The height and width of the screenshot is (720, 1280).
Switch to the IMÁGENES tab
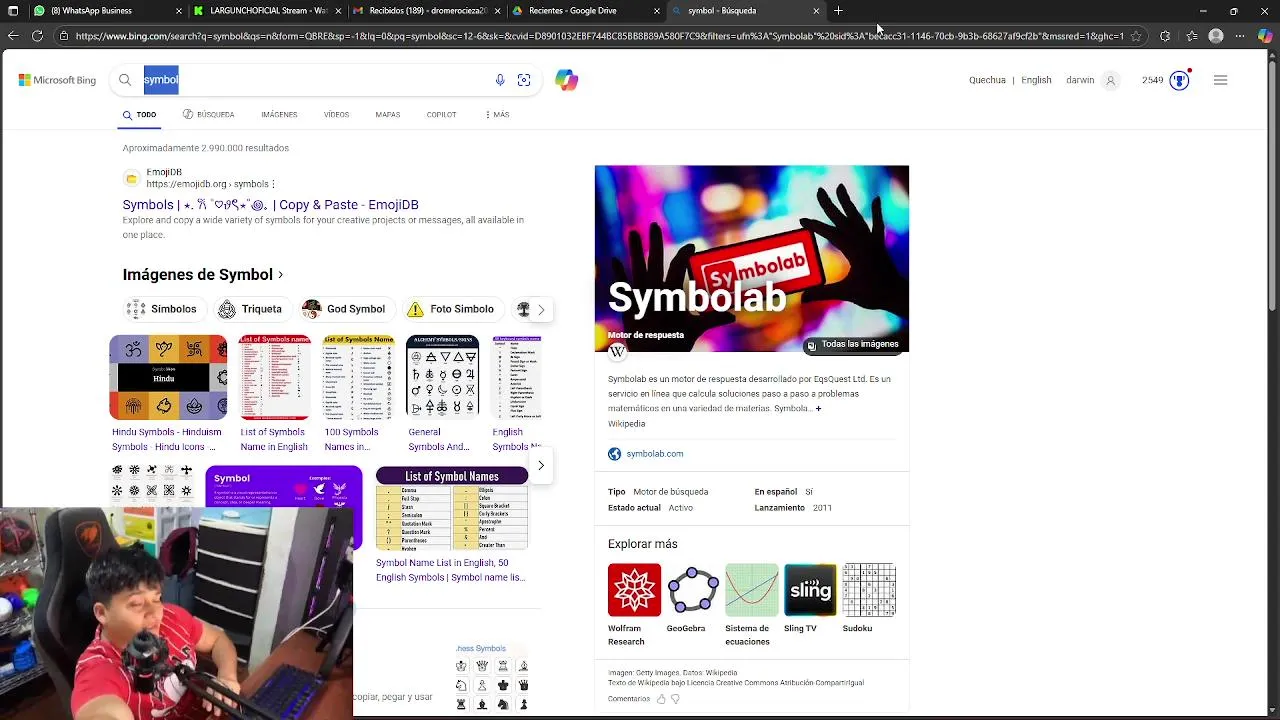(279, 115)
